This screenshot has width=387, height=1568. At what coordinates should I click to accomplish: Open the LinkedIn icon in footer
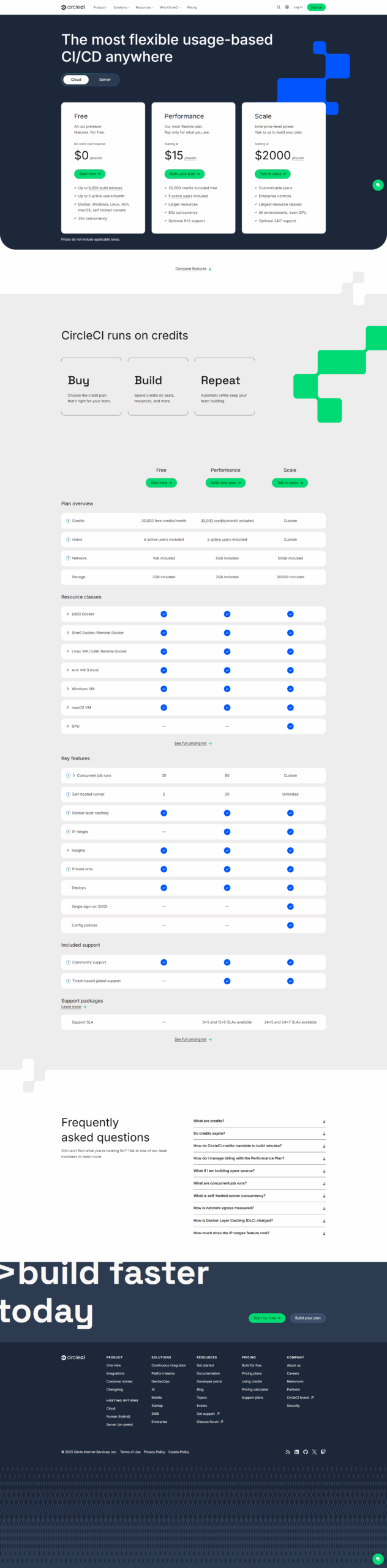pyautogui.click(x=297, y=1452)
